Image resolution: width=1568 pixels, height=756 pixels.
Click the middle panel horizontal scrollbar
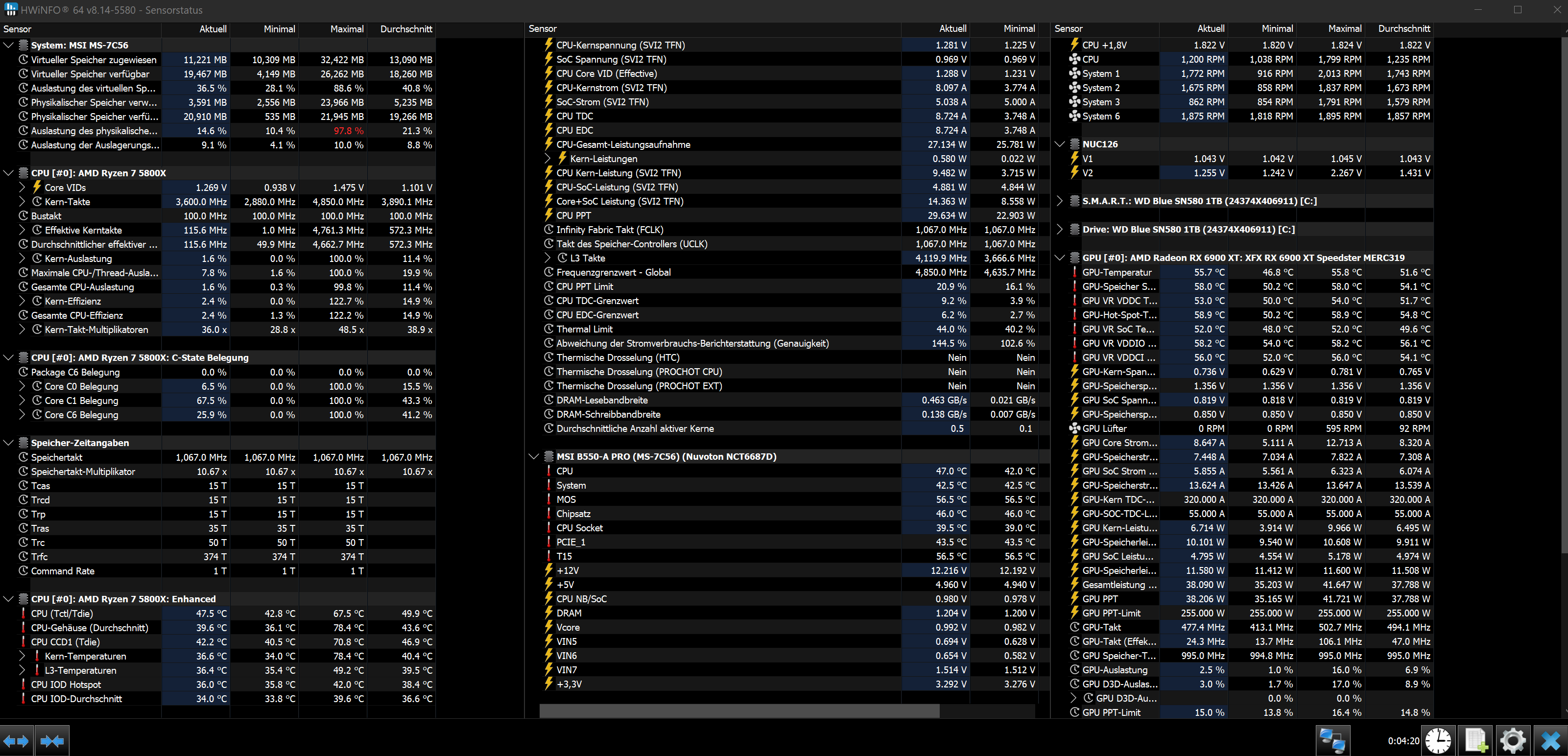(x=739, y=711)
